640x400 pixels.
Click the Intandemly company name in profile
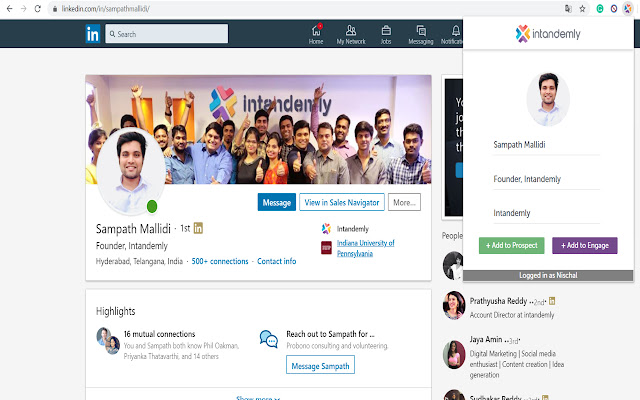pos(353,229)
